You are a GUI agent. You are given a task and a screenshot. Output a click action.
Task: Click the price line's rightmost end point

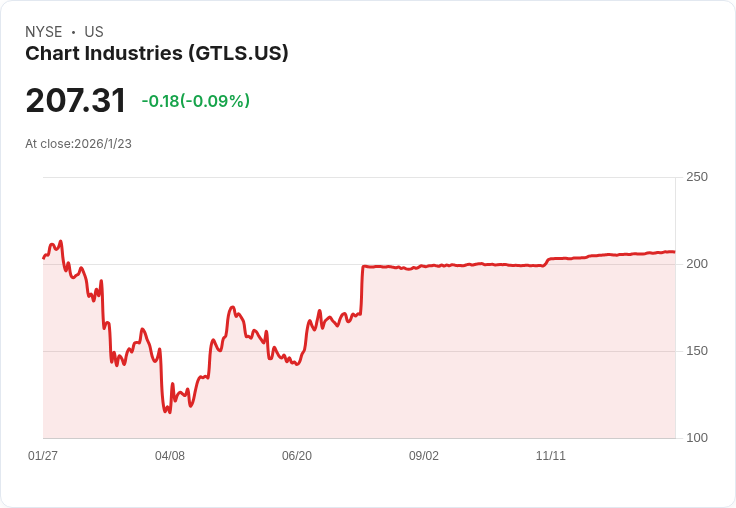click(674, 252)
